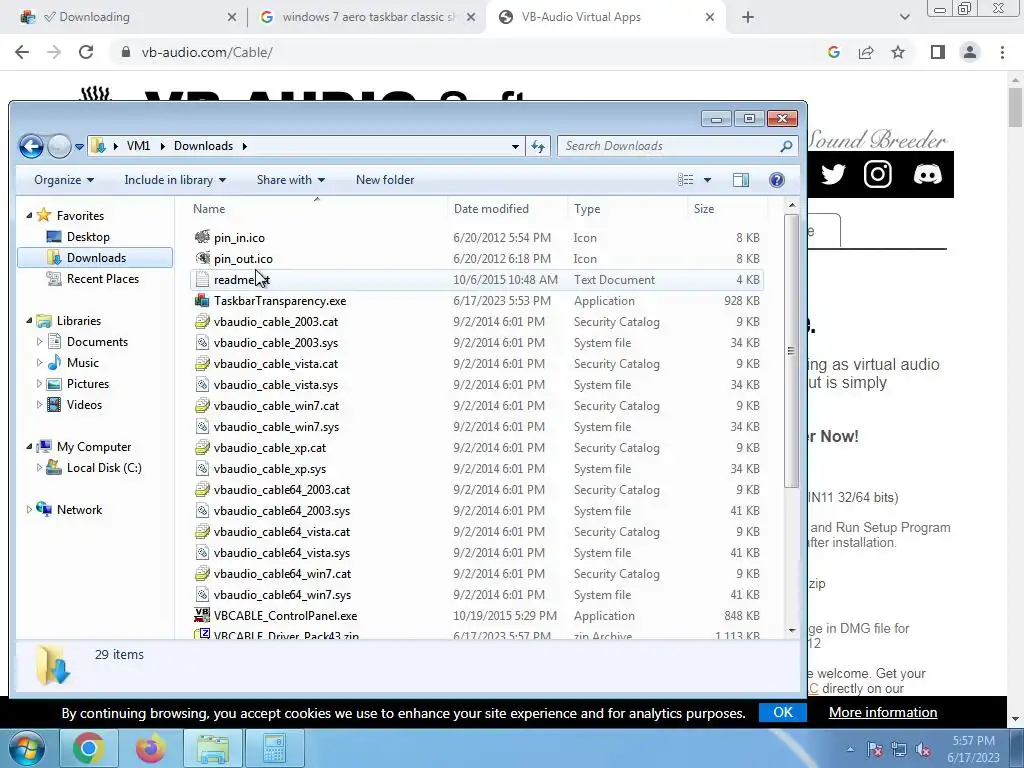Open Share with menu
The height and width of the screenshot is (768, 1024).
click(291, 180)
